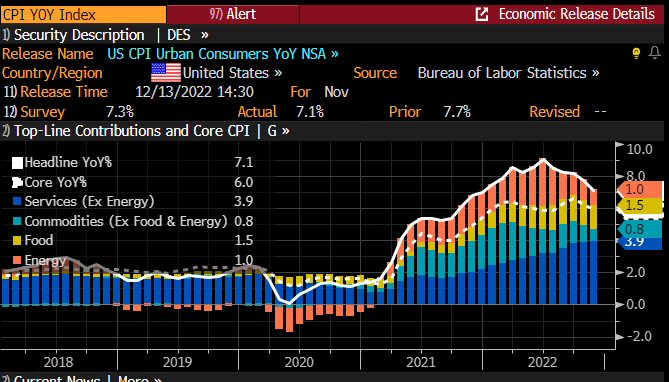Click the 2.0 y-axis label
The width and height of the screenshot is (669, 382).
pos(636,272)
